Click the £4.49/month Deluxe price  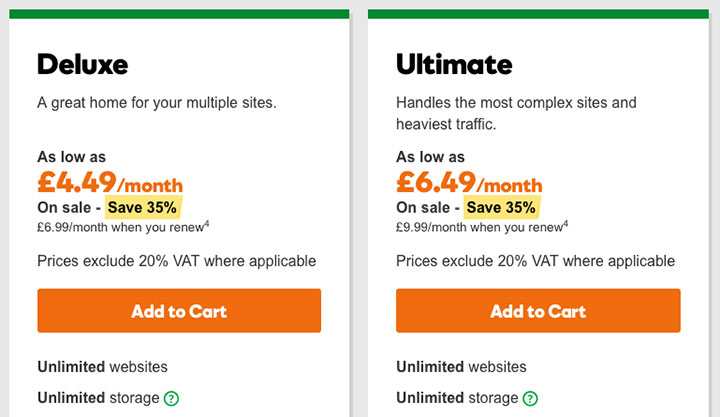pos(110,182)
